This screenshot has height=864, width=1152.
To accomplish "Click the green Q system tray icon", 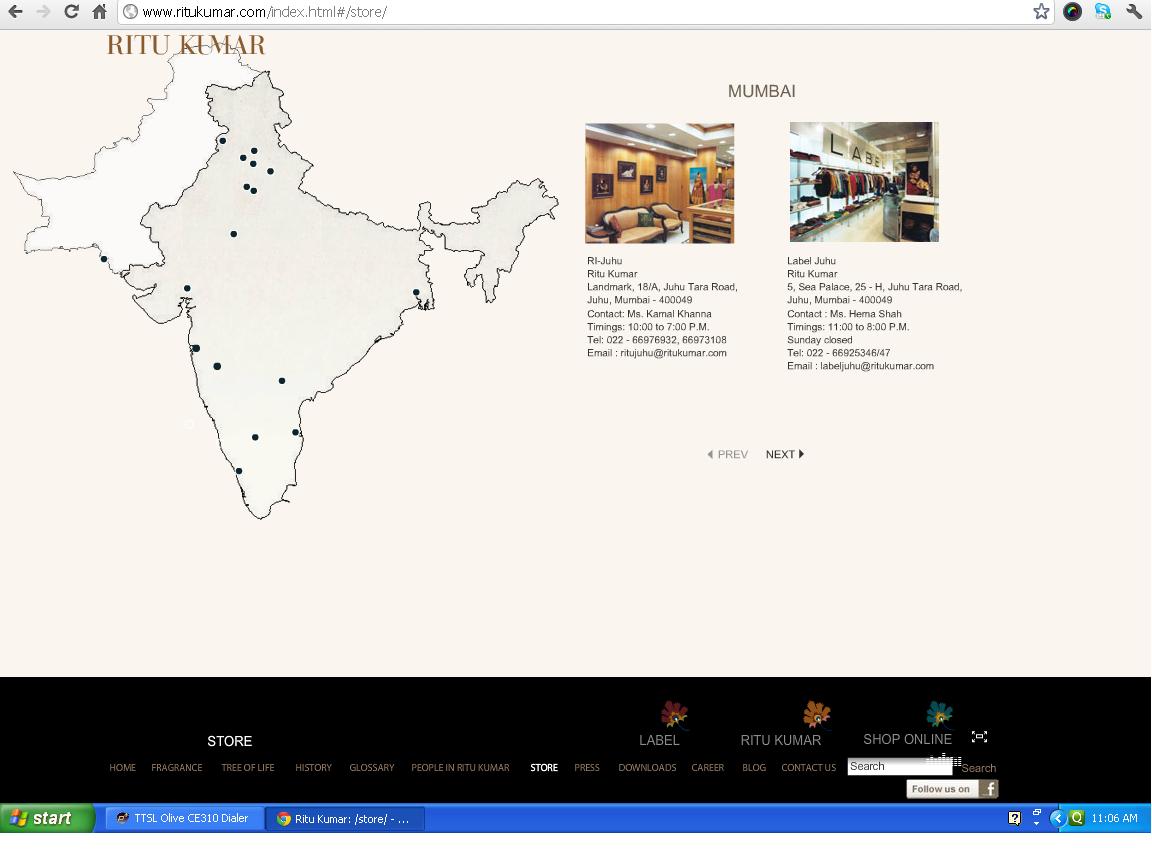I will coord(1077,818).
